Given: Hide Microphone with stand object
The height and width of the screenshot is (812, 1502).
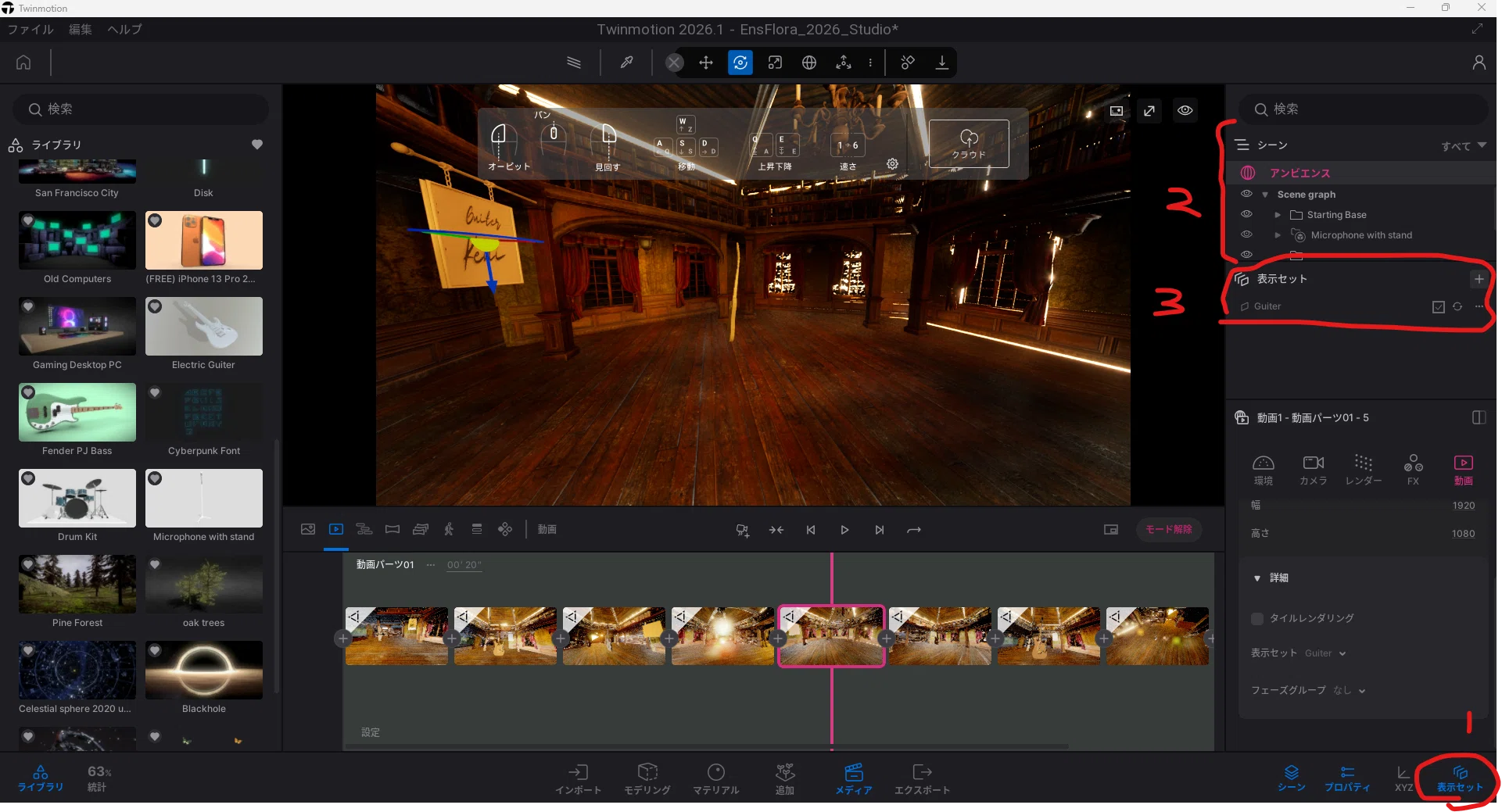Looking at the screenshot, I should (1246, 234).
